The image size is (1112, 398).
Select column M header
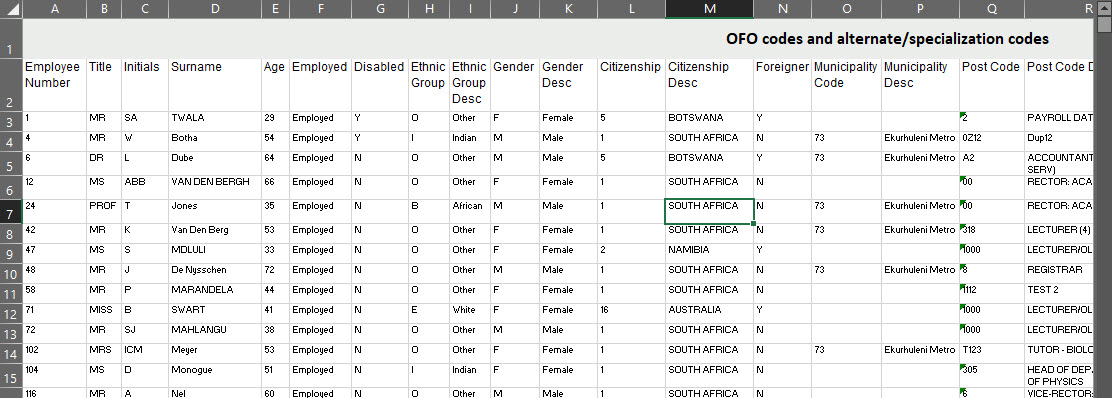(709, 9)
